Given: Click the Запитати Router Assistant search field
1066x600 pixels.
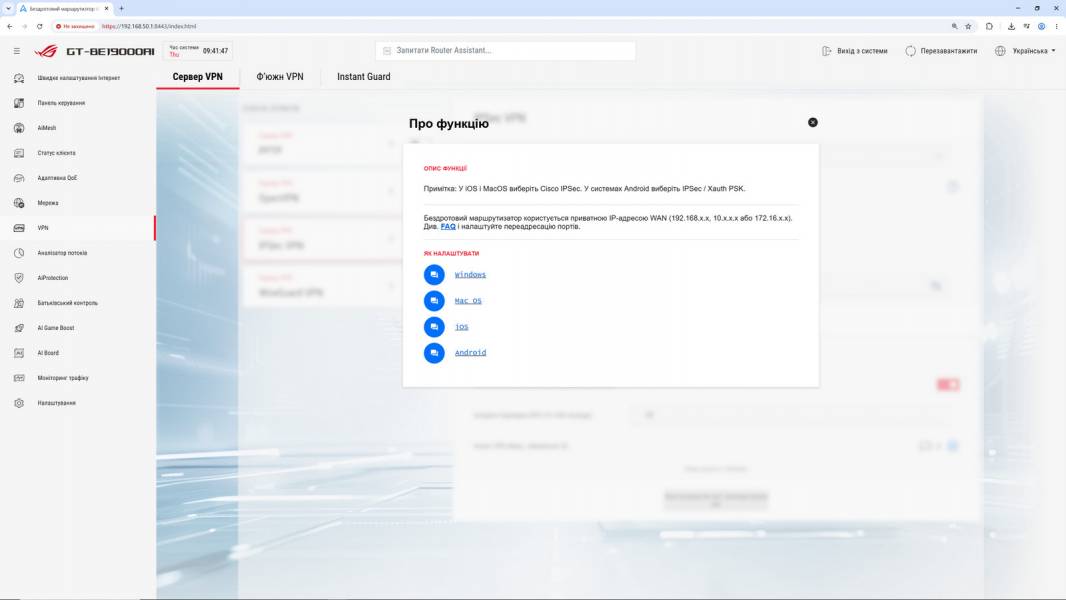Looking at the screenshot, I should (505, 50).
